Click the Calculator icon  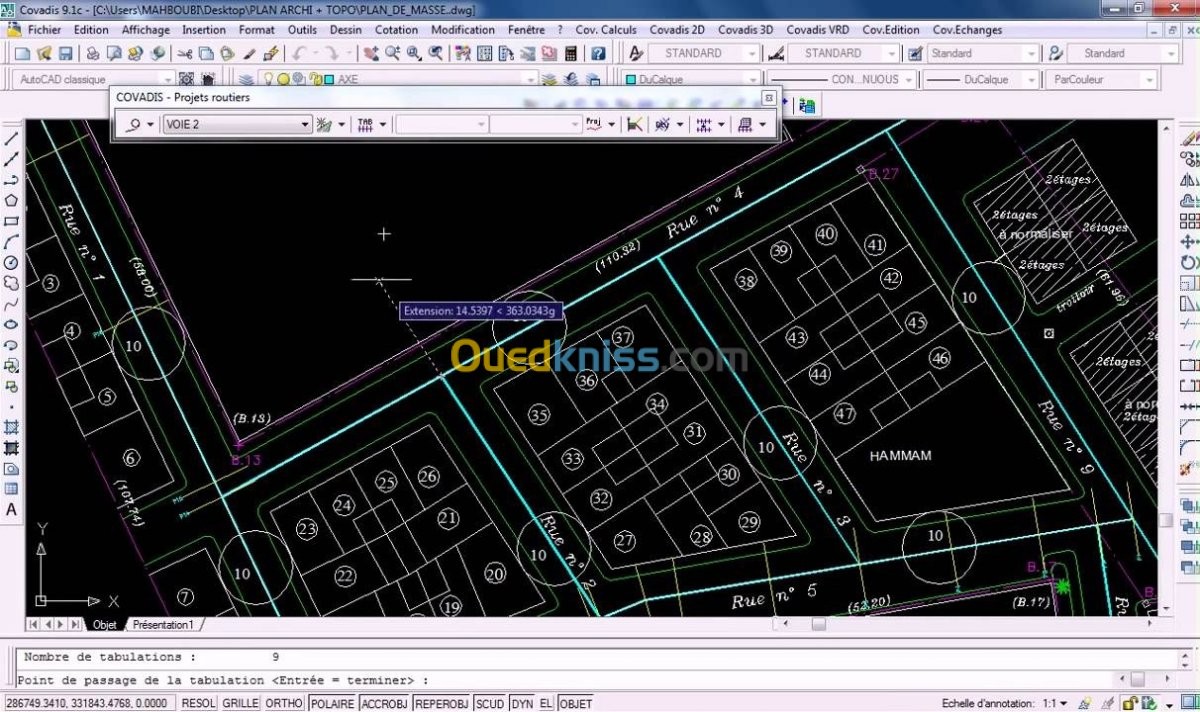(571, 53)
